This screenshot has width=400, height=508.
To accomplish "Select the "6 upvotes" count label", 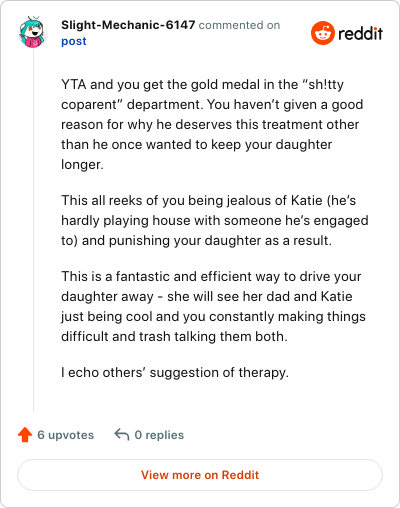I will (x=66, y=435).
